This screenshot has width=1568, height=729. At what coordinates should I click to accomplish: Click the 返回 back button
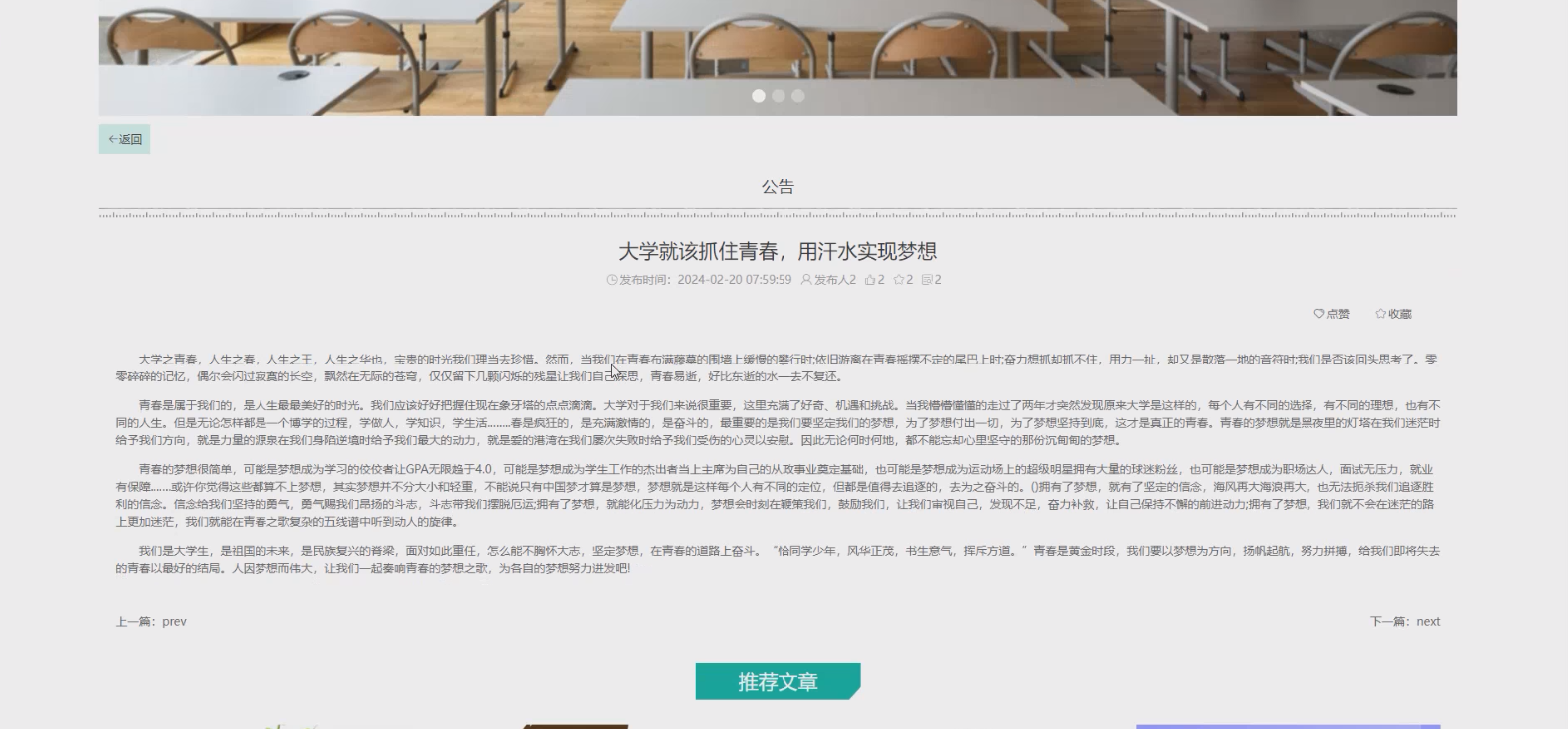click(124, 139)
